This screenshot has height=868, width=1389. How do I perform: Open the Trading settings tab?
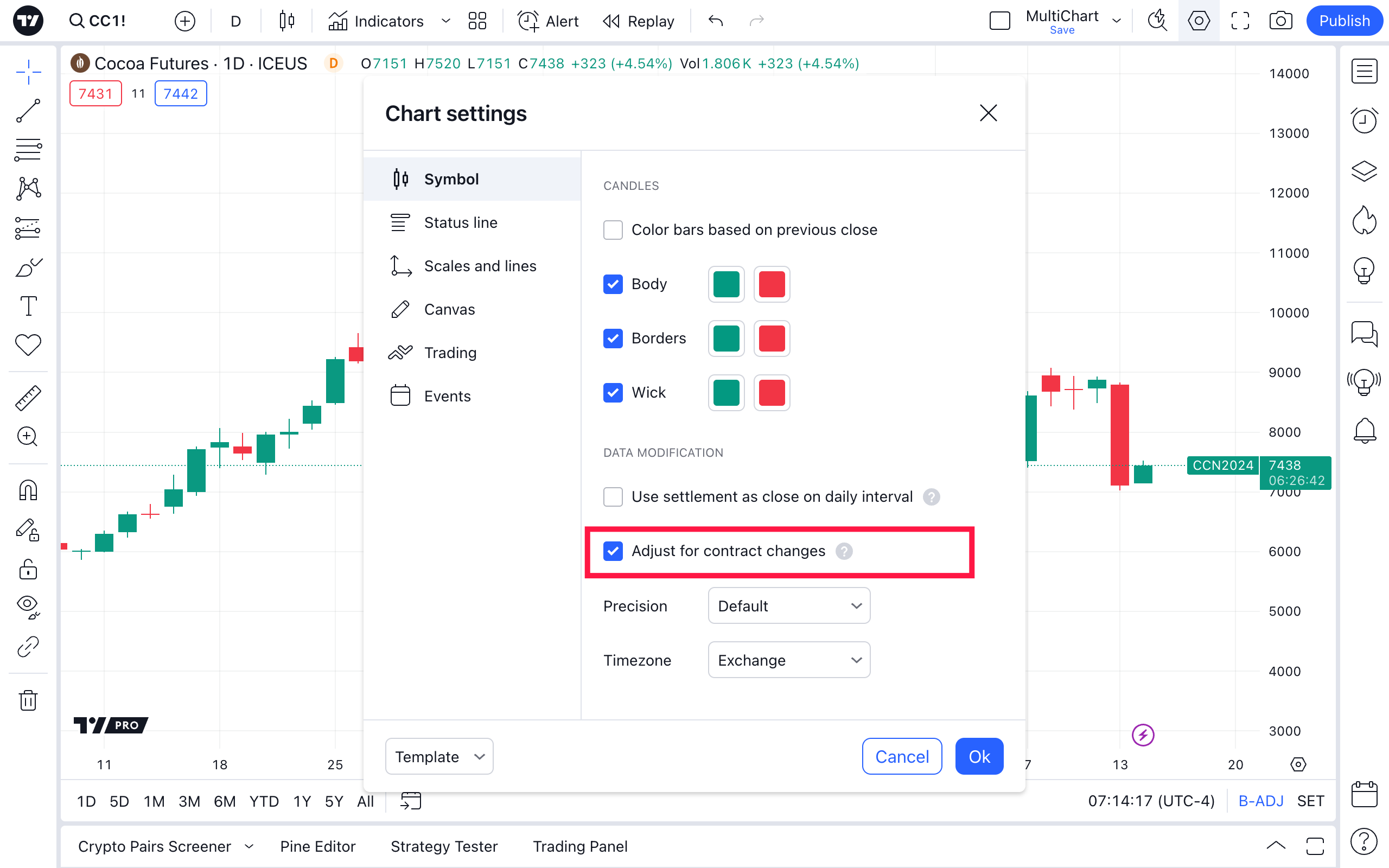pos(472,353)
